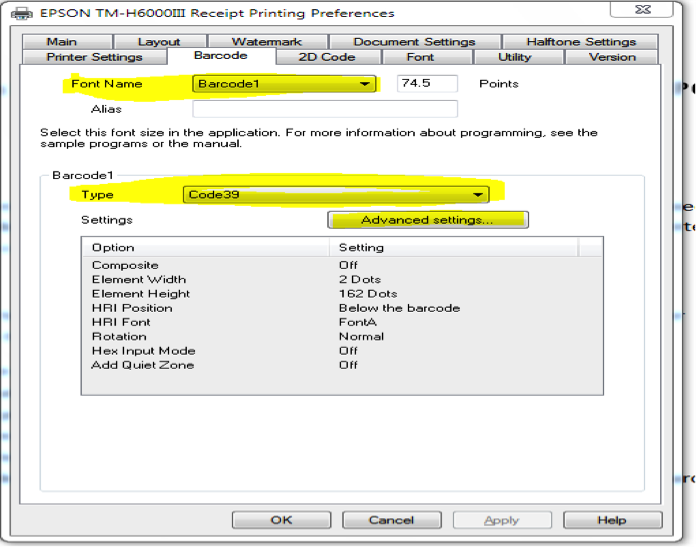Open Help for printing preferences

click(x=613, y=520)
